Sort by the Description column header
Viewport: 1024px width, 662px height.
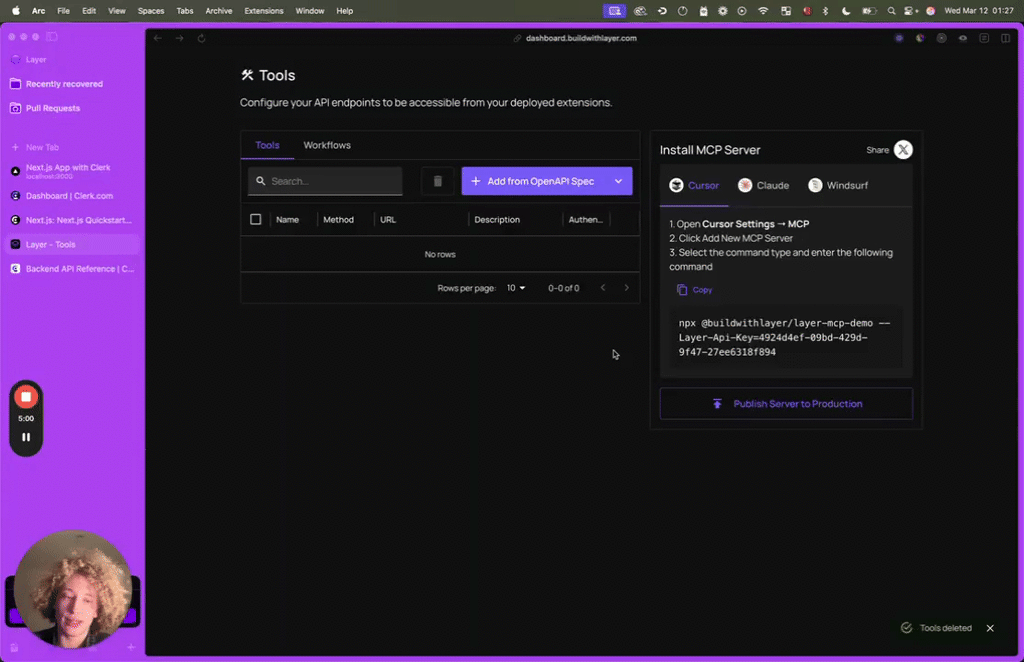(497, 219)
